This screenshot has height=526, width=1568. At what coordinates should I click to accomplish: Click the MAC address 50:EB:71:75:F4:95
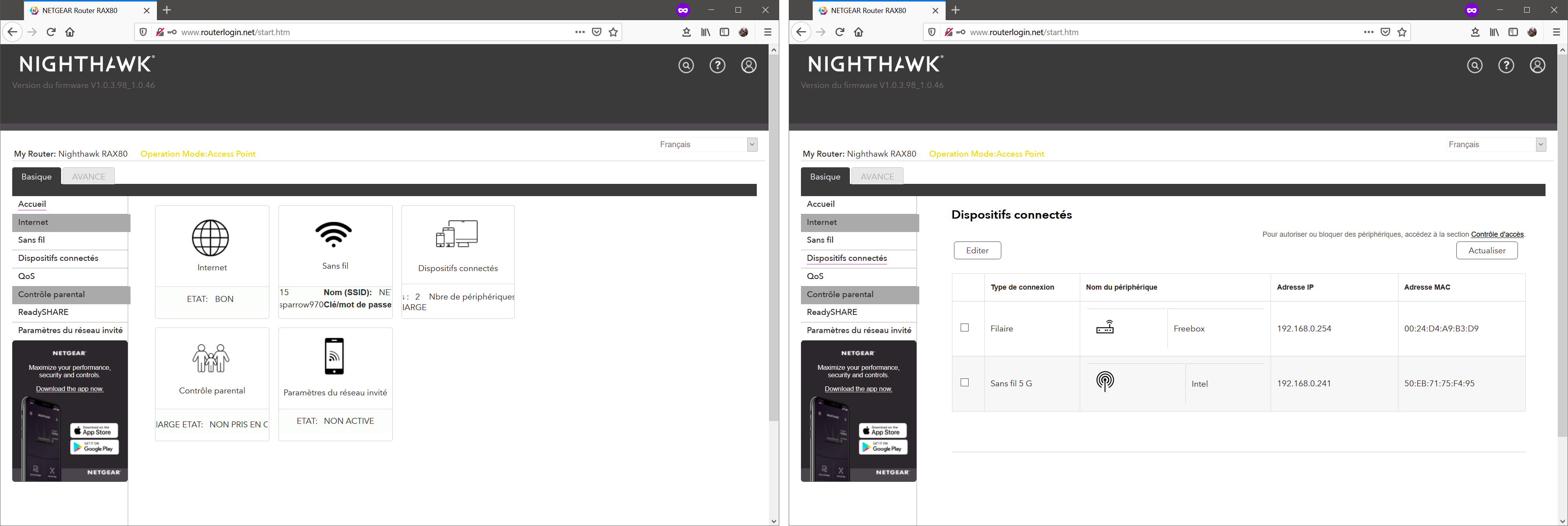[1439, 384]
